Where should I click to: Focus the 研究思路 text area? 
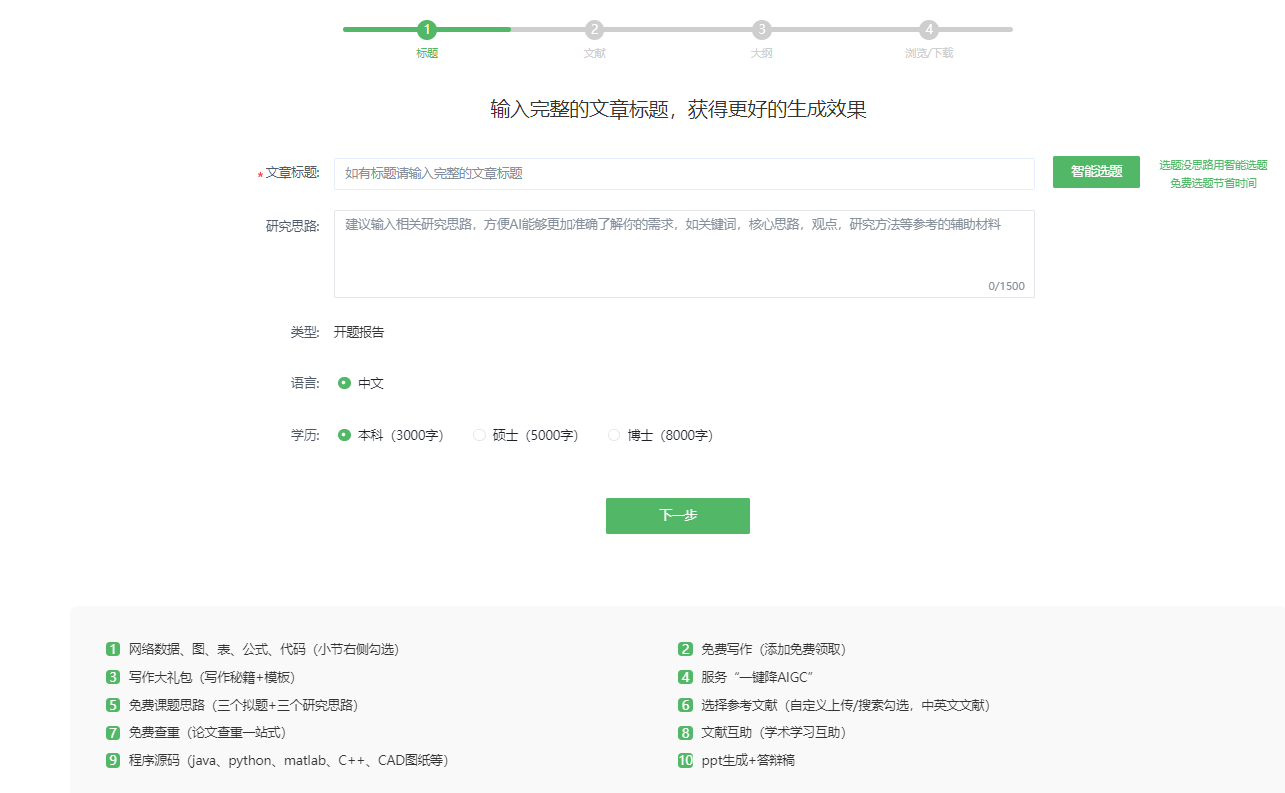point(684,253)
